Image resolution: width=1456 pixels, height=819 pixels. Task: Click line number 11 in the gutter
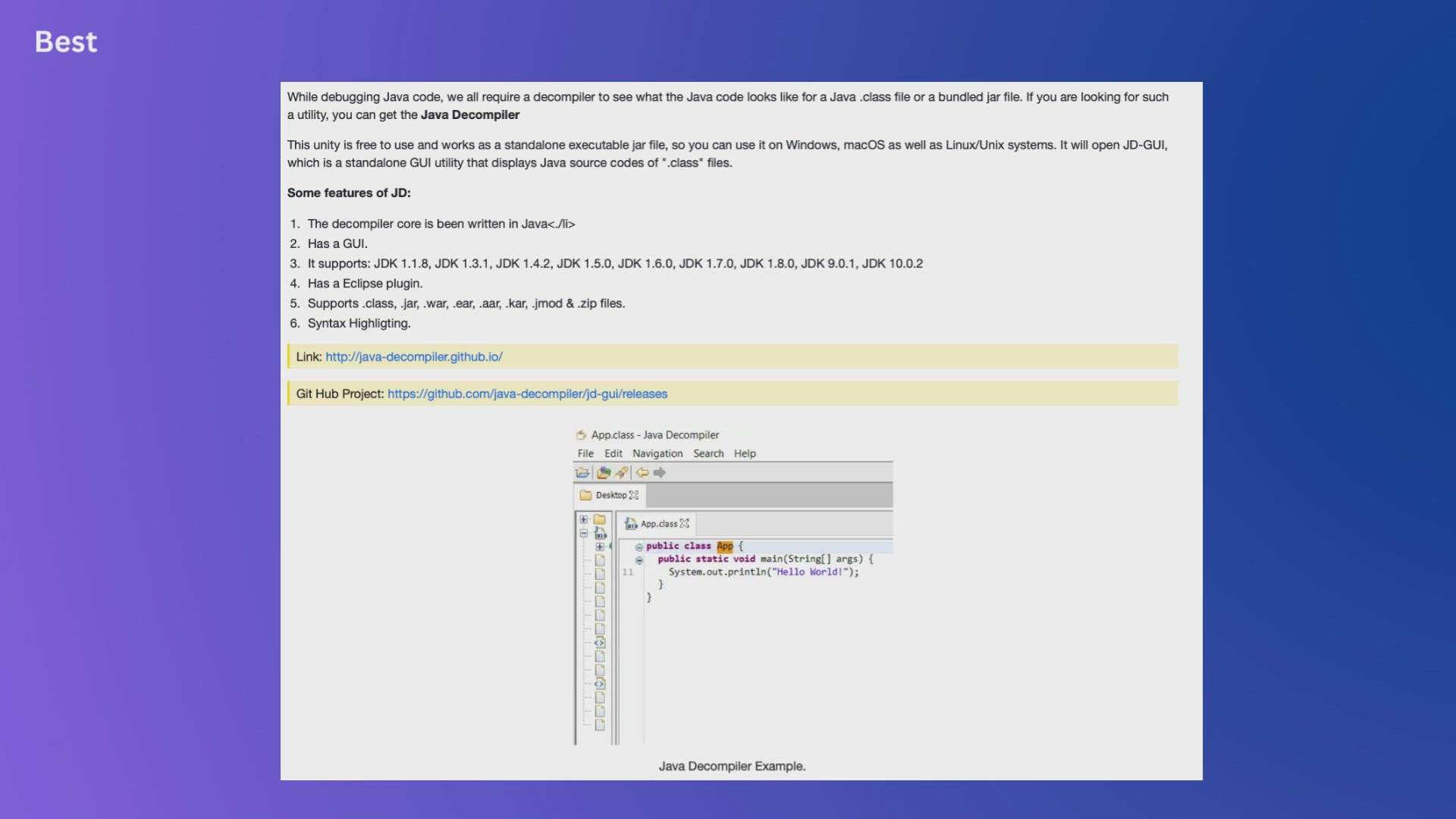(x=628, y=572)
